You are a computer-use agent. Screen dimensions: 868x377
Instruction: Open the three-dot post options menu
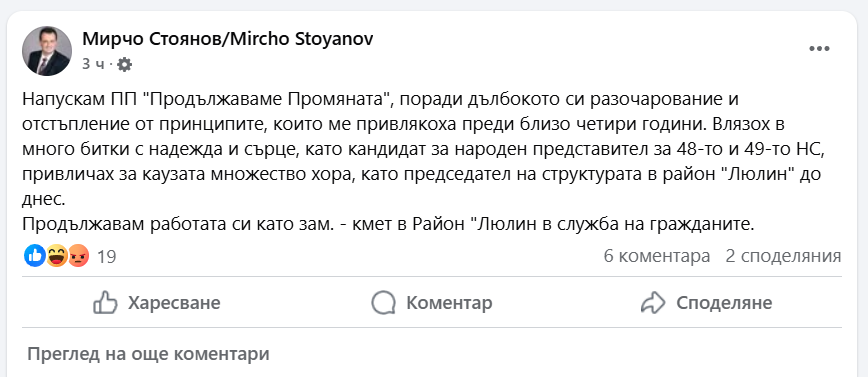click(x=819, y=49)
